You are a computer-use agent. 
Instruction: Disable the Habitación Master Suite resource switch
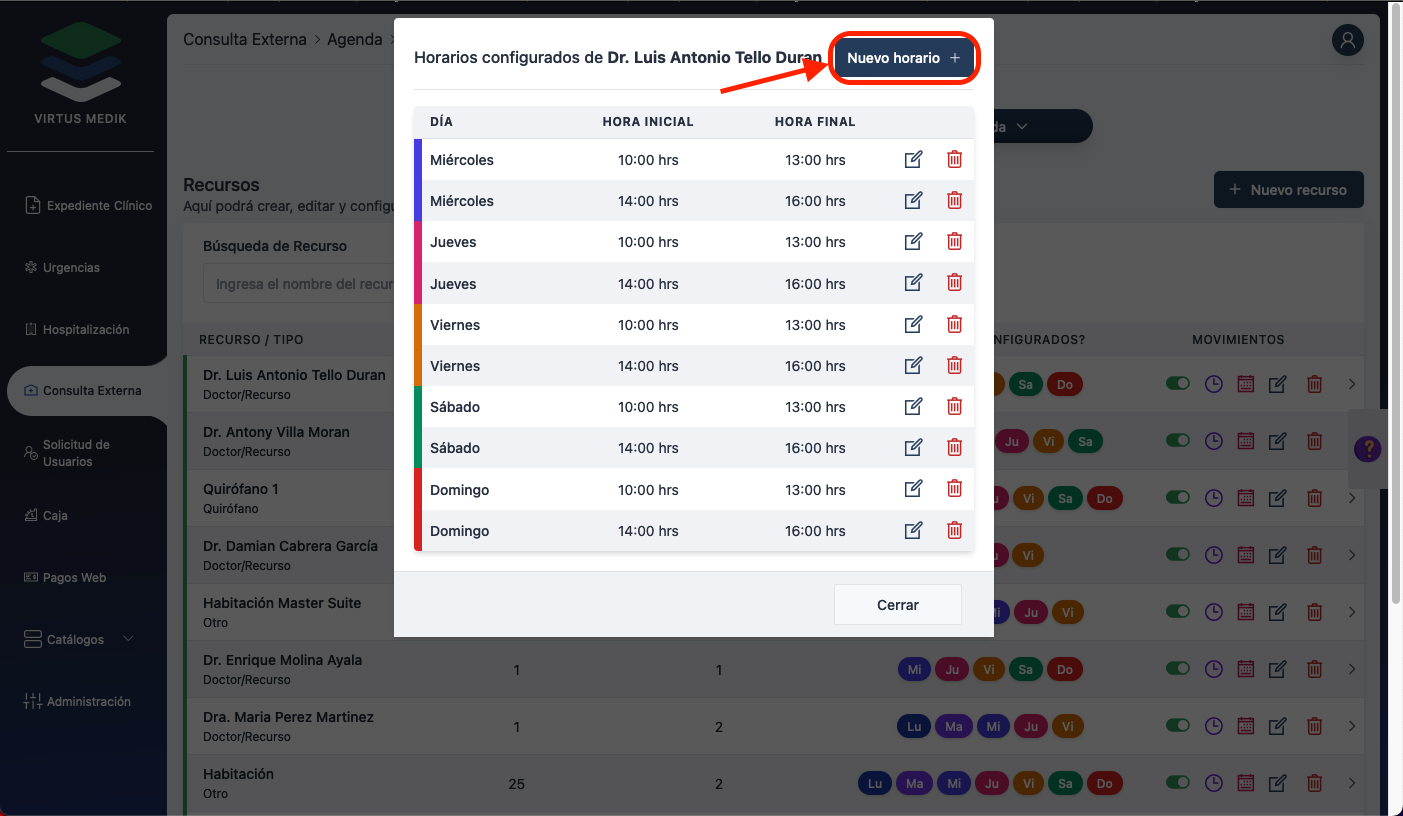[1178, 612]
